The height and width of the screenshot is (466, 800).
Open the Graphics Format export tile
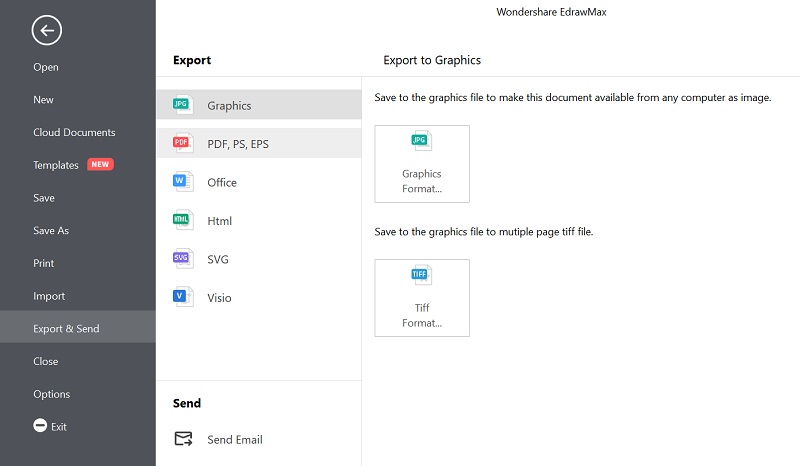click(422, 164)
